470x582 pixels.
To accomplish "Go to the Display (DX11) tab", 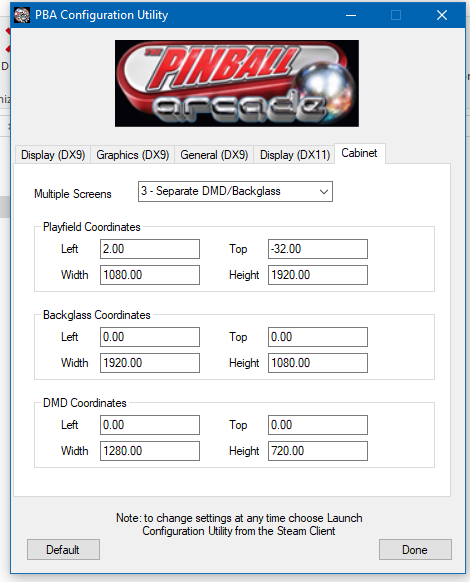I will [295, 155].
